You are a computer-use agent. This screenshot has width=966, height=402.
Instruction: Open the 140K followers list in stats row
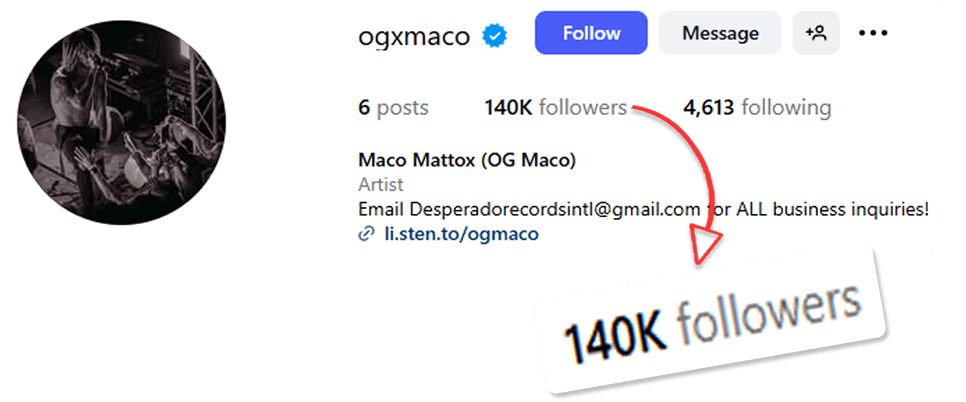pyautogui.click(x=556, y=108)
